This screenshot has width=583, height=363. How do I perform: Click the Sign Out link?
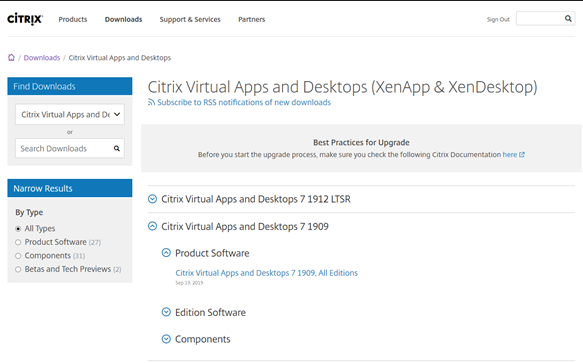(x=498, y=19)
